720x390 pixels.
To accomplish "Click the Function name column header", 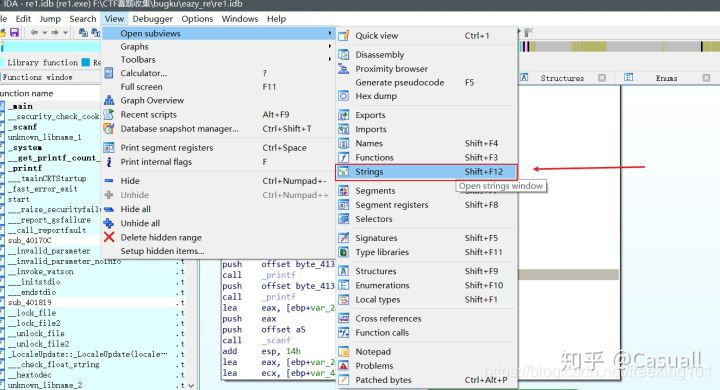I will point(26,93).
